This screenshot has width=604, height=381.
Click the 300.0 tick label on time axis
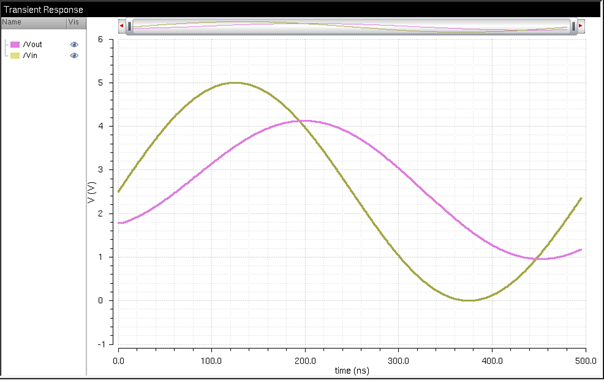[x=398, y=361]
